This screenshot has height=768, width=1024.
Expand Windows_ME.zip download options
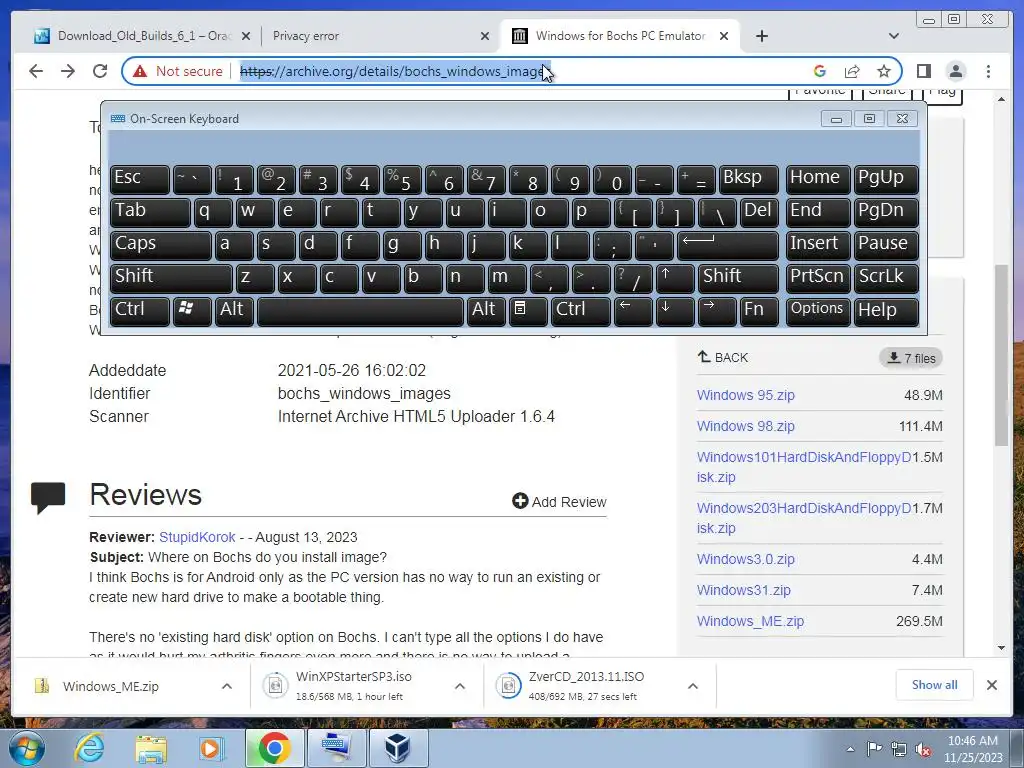tap(227, 686)
